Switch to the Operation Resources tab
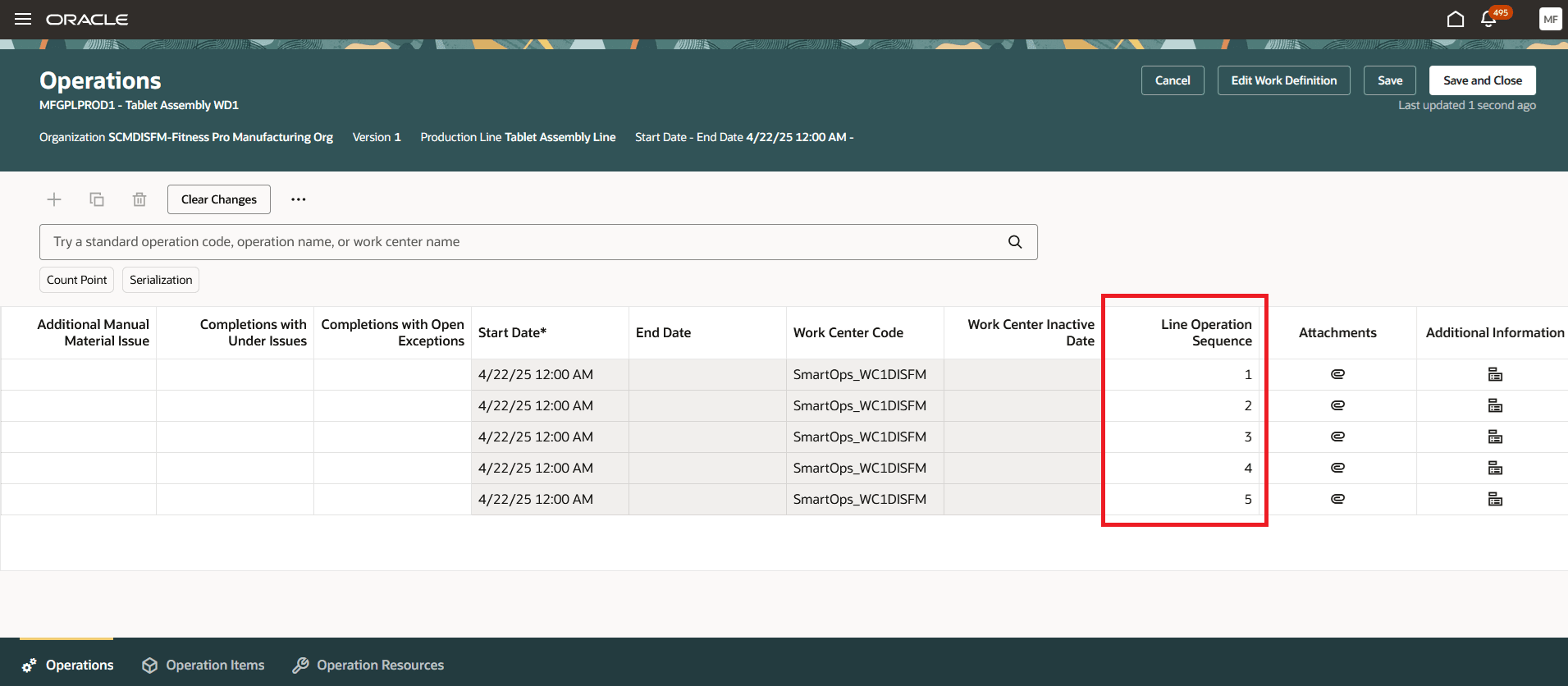 tap(368, 665)
